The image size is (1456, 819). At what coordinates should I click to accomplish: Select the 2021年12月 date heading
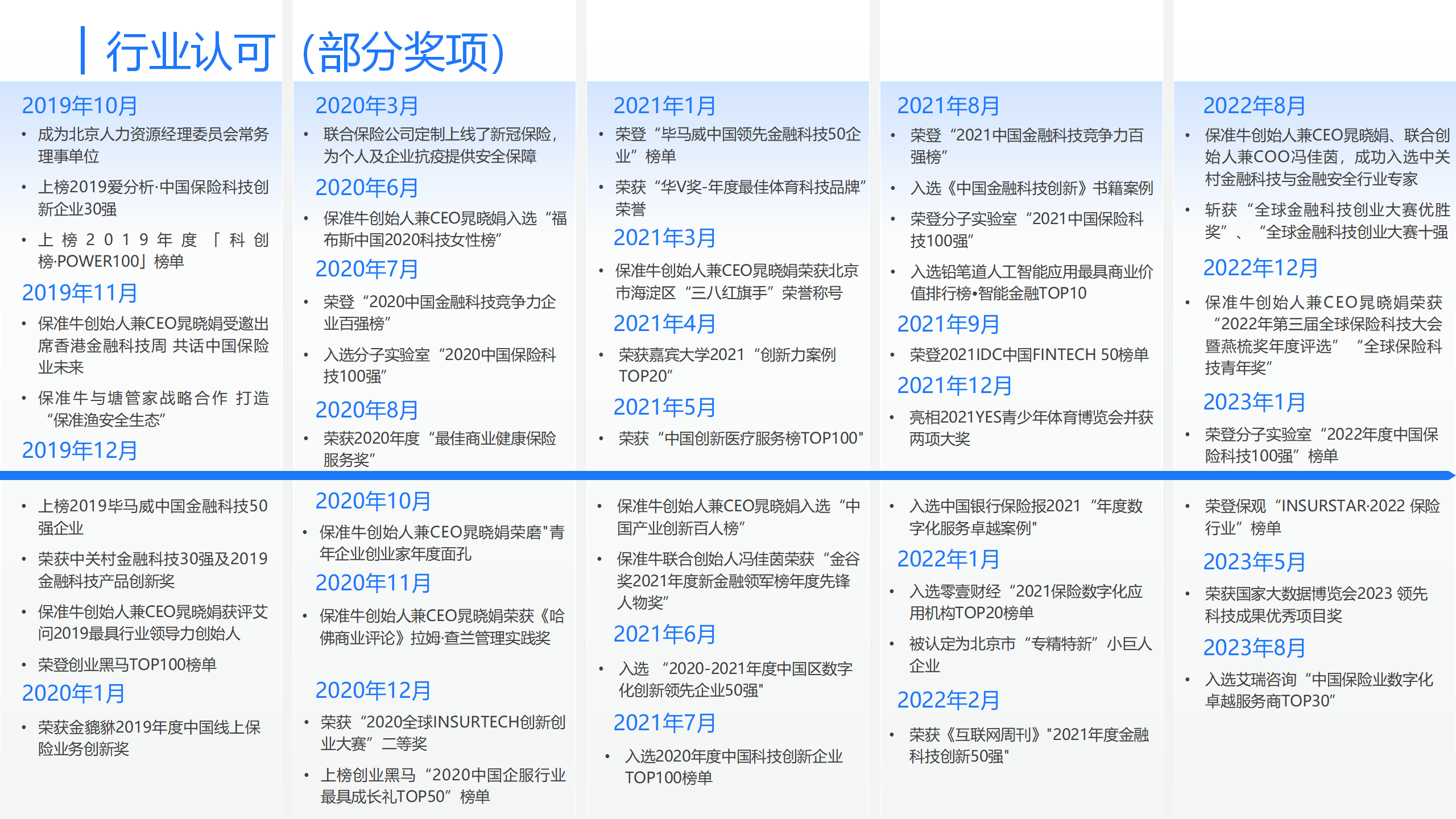pyautogui.click(x=954, y=386)
